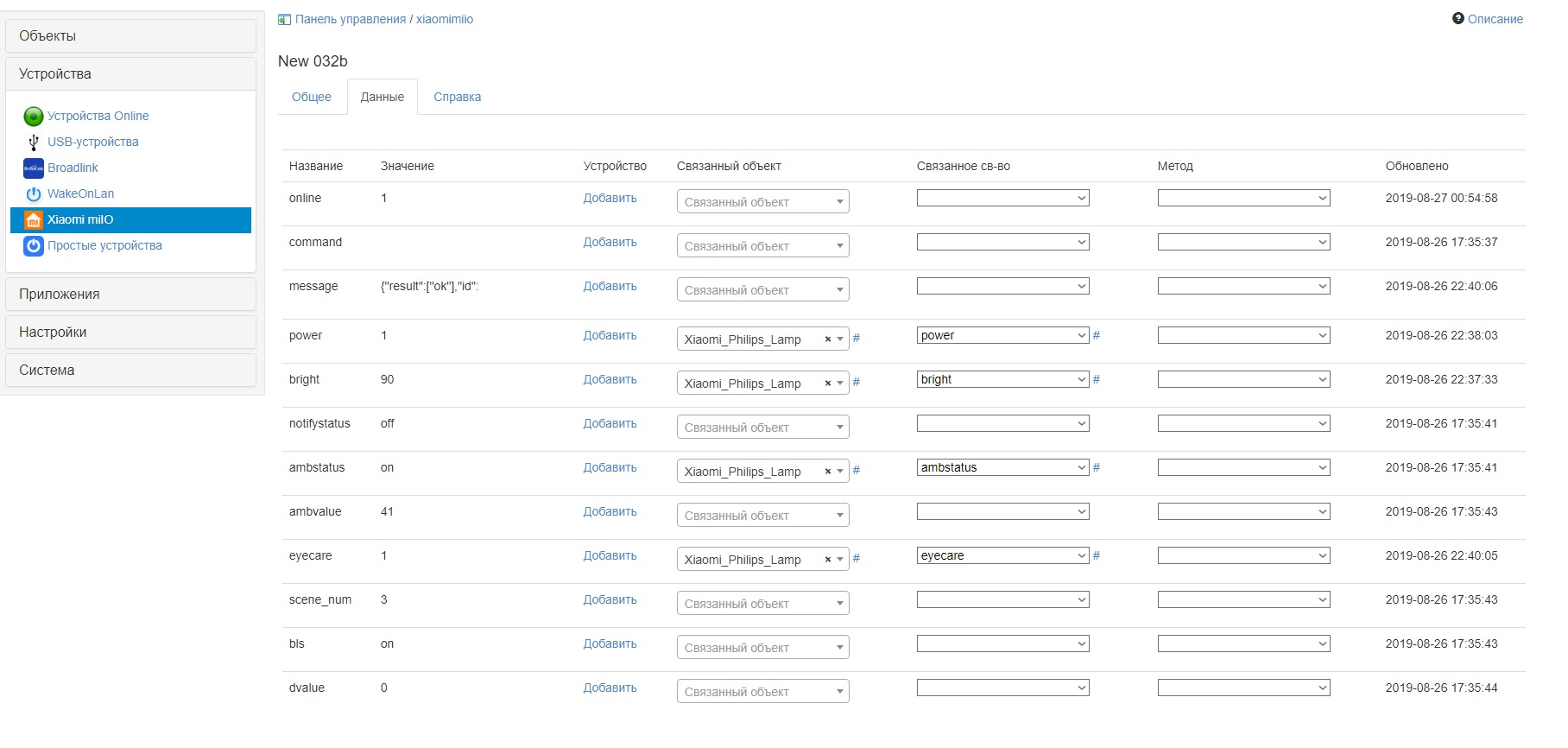The image size is (1568, 748).
Task: Click the control panel icon in breadcrumb
Action: (284, 20)
